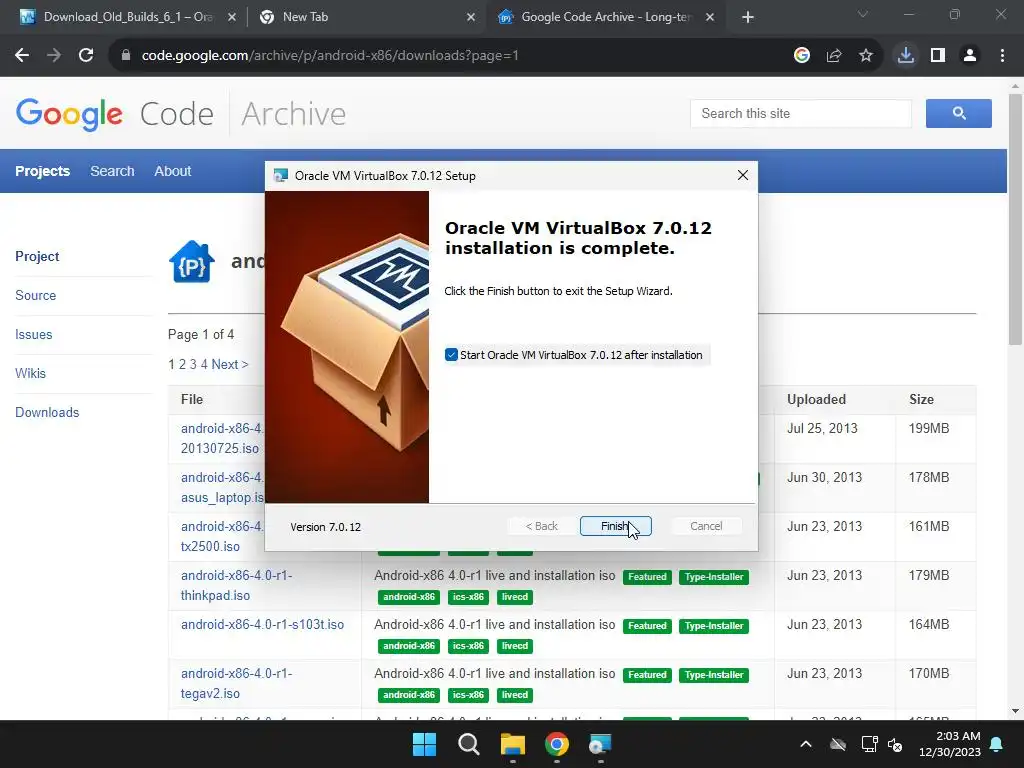
Task: Go to page 4 of downloads
Action: pyautogui.click(x=204, y=364)
